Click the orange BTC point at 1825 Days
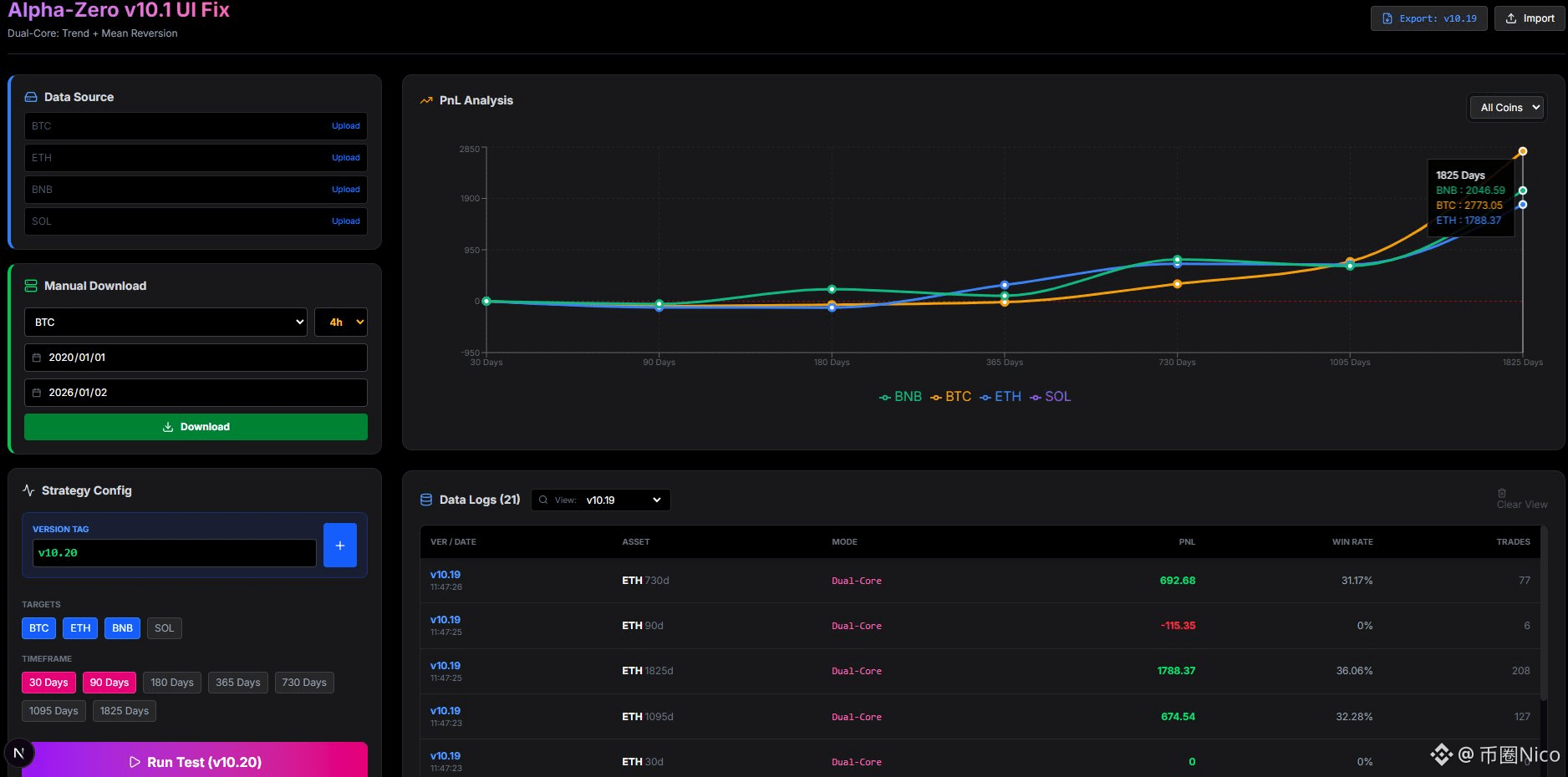 pos(1523,151)
